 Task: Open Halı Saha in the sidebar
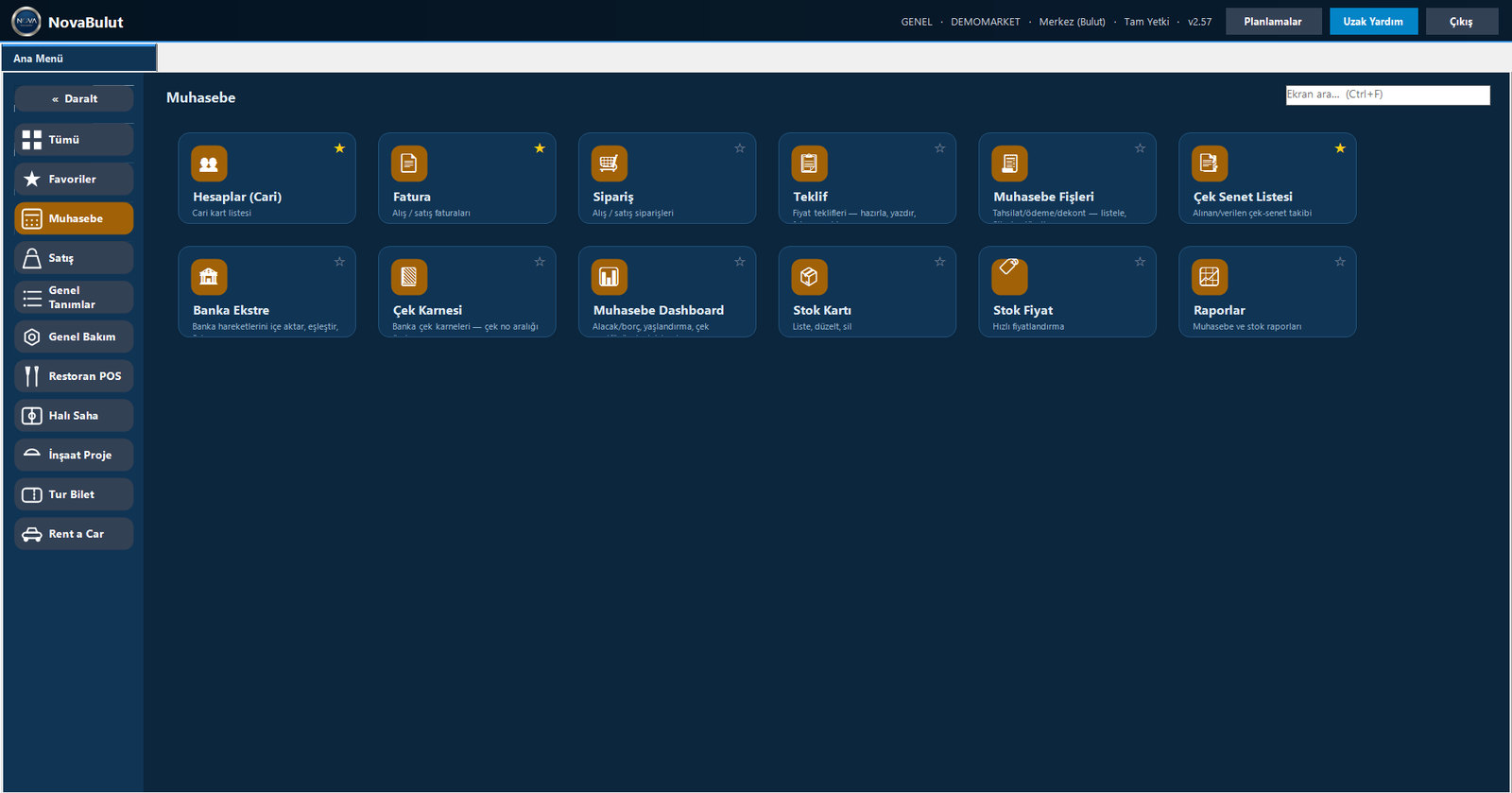(74, 416)
